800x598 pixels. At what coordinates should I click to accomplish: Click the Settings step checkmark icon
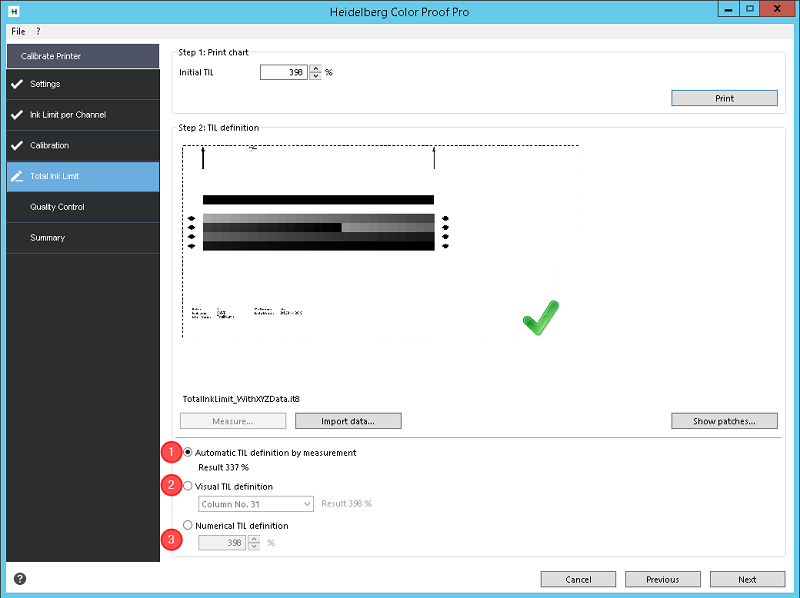(17, 84)
